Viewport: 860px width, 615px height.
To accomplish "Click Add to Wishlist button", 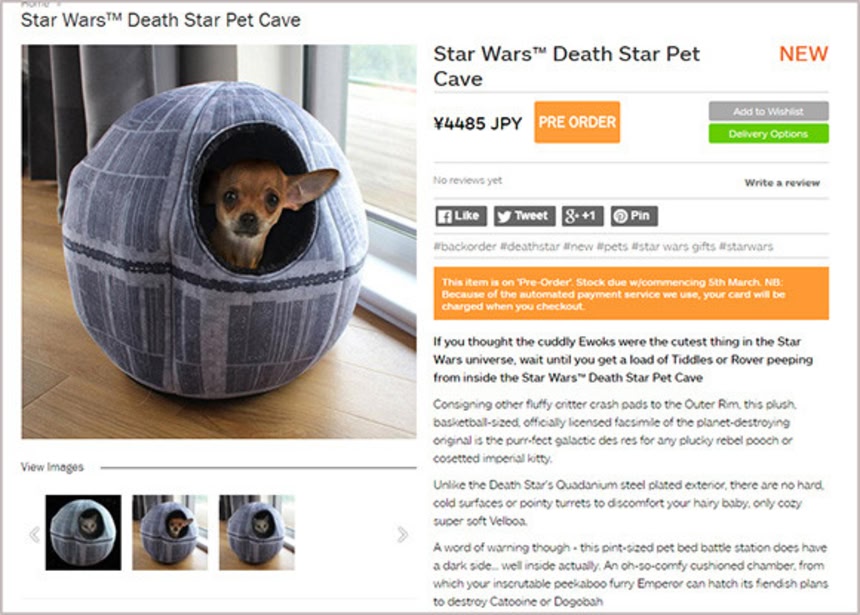I will [768, 111].
